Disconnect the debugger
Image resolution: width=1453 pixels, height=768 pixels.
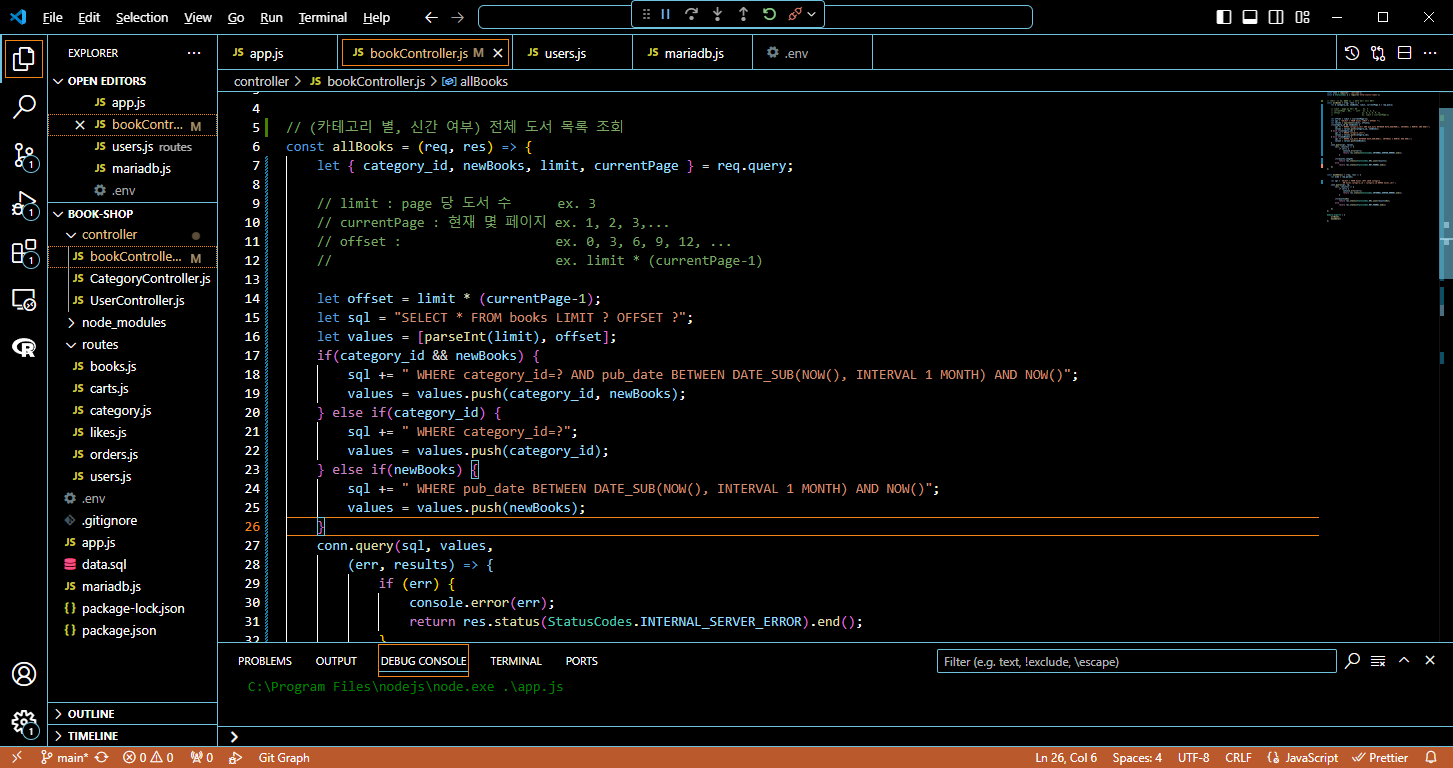click(x=795, y=14)
